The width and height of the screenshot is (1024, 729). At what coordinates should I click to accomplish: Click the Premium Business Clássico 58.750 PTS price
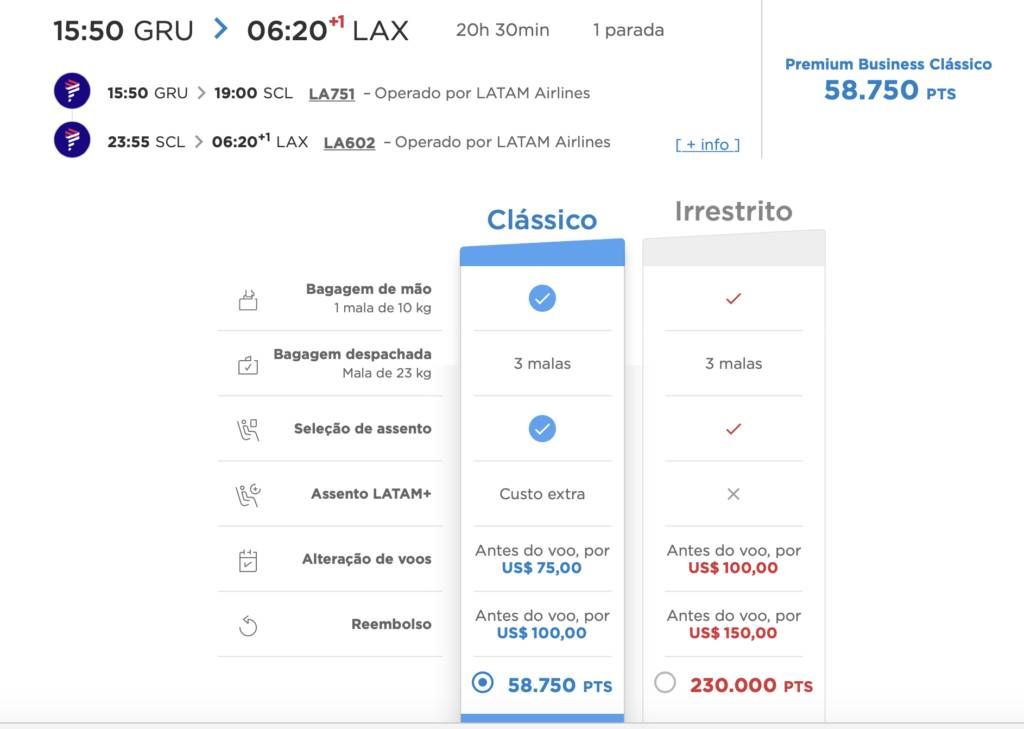click(889, 90)
